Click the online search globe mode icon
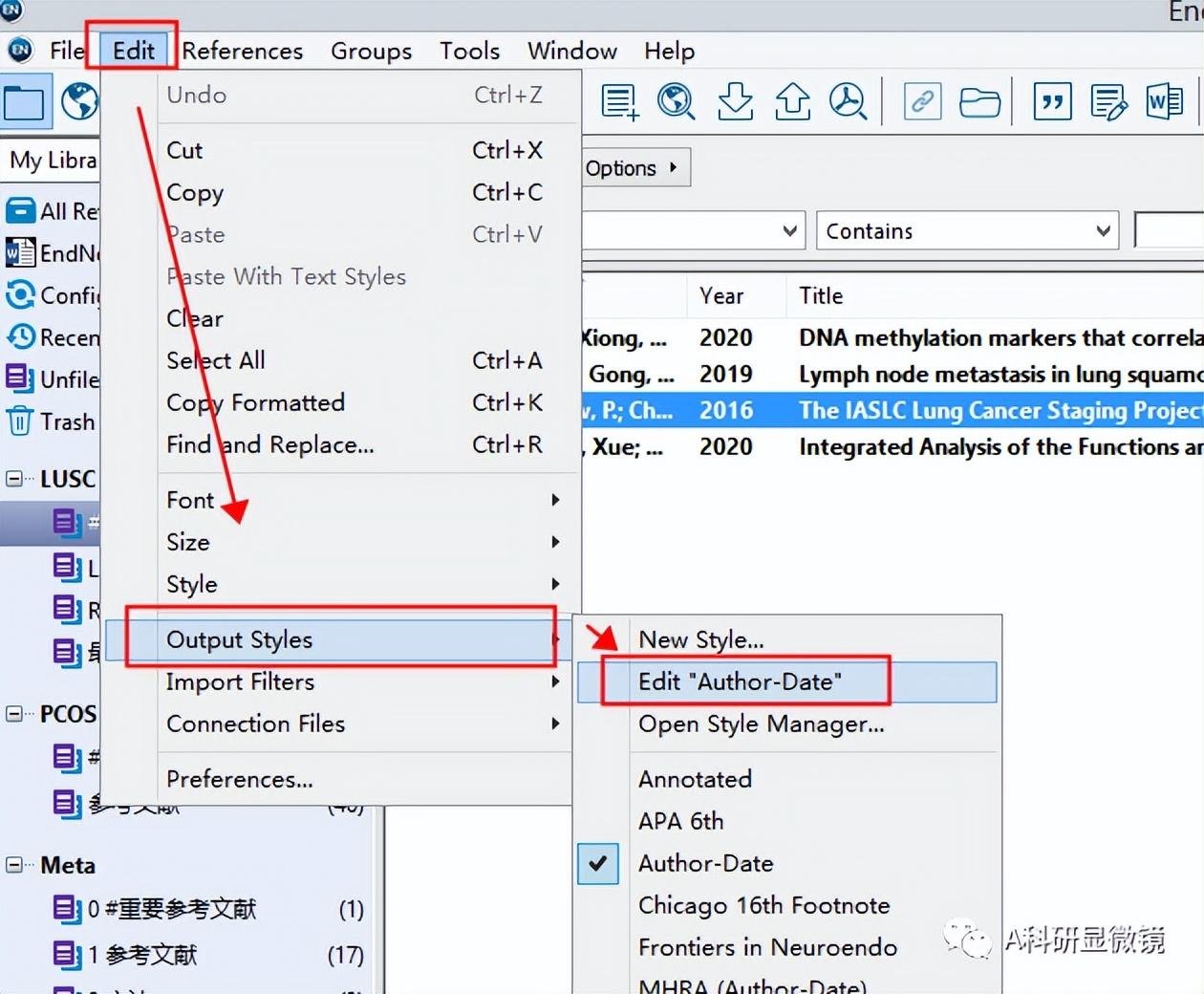 point(79,101)
